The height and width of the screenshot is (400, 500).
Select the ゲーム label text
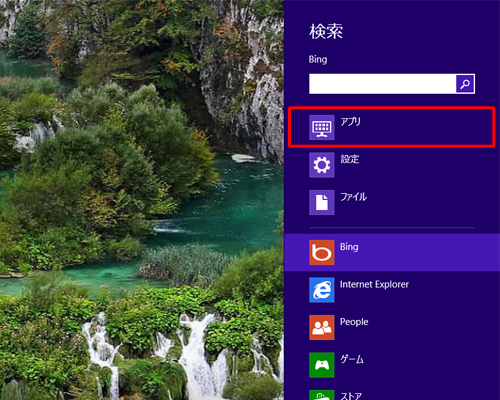pos(352,359)
